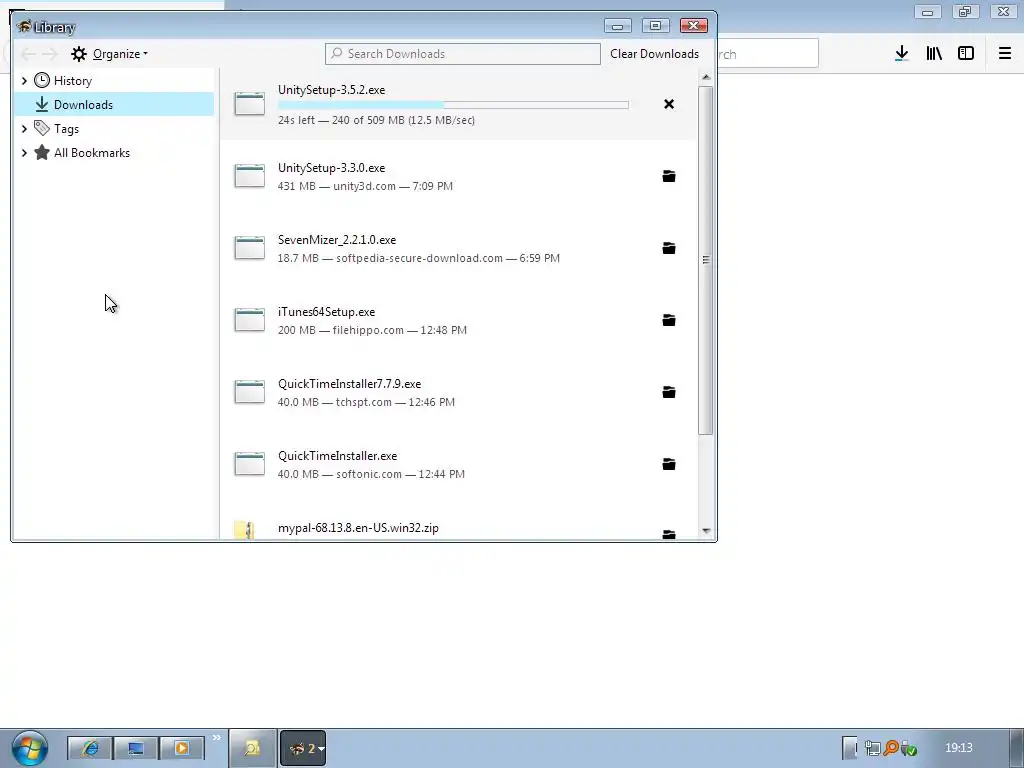Click the Search Downloads field
1024x768 pixels.
[462, 54]
